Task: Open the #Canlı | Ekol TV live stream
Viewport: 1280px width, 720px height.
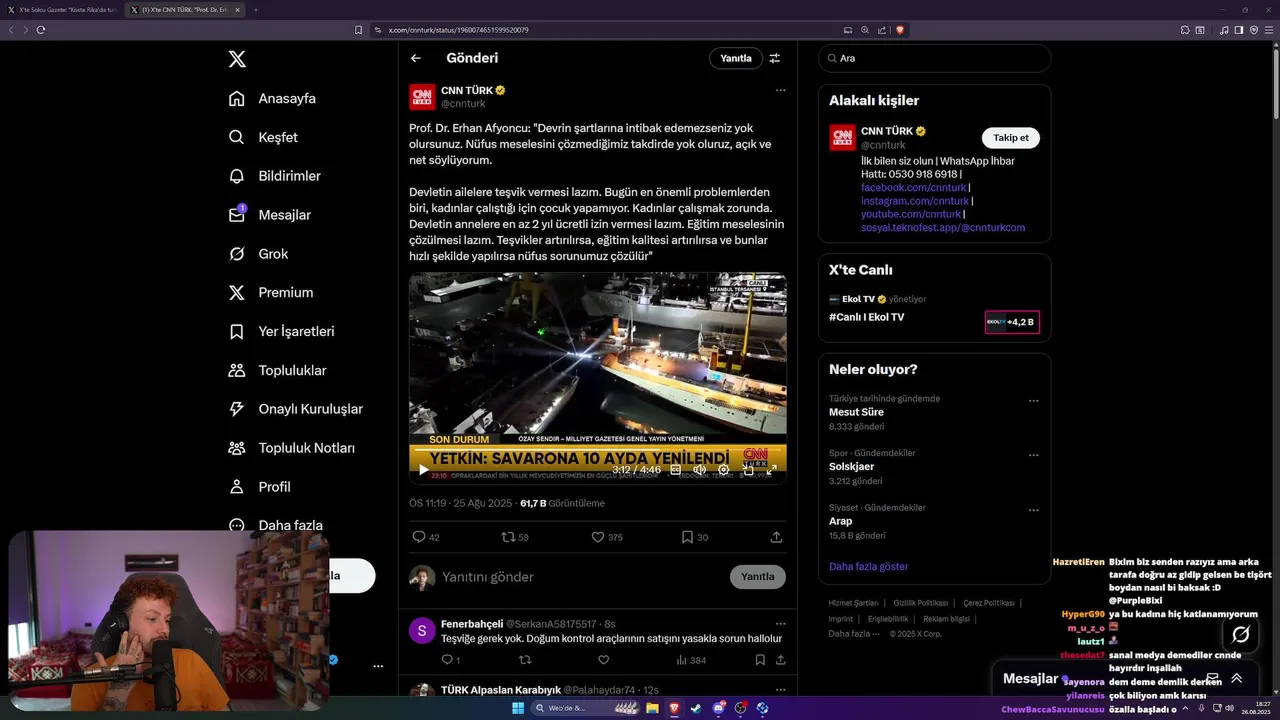Action: tap(866, 317)
